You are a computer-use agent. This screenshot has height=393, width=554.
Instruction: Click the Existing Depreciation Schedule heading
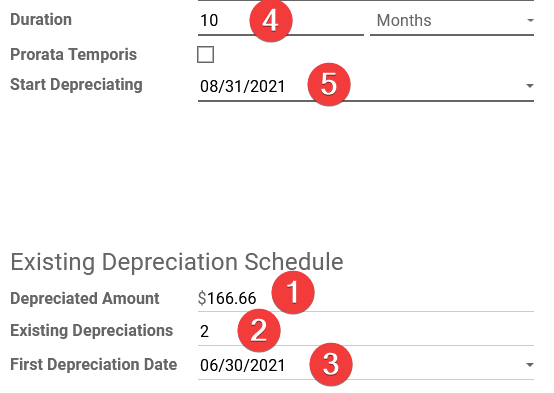[177, 262]
